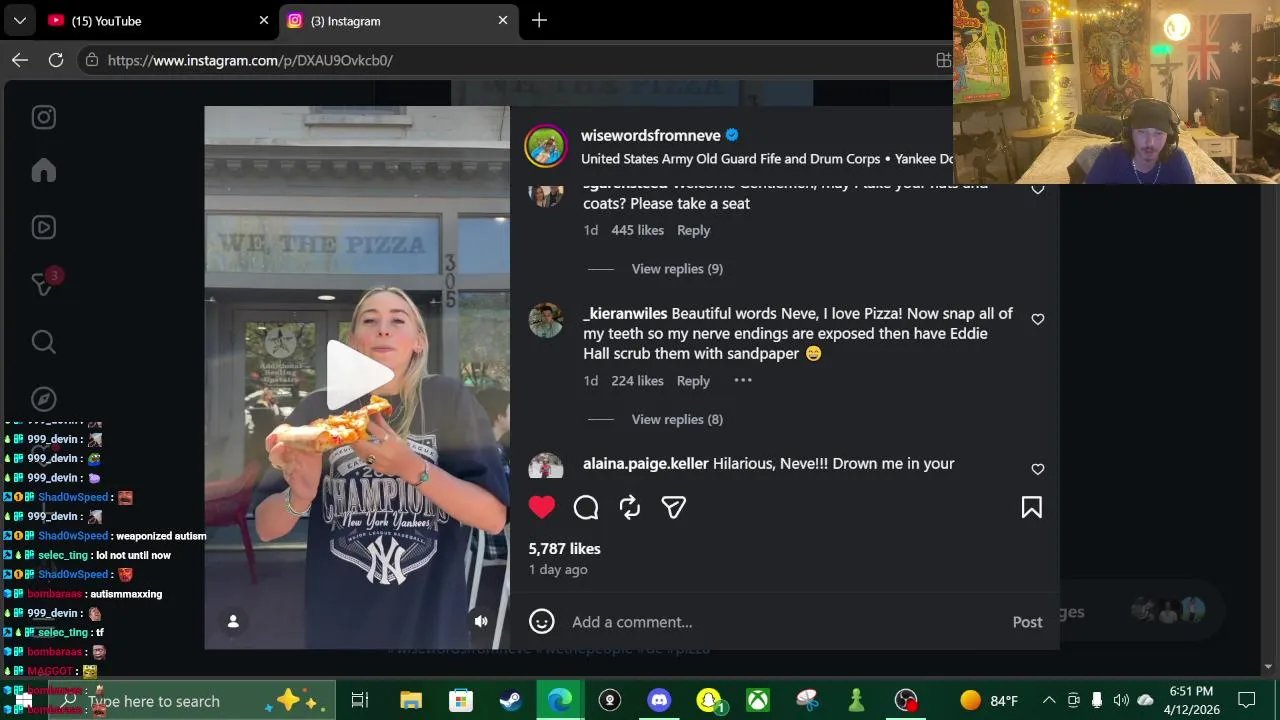The height and width of the screenshot is (720, 1280).
Task: Click the address bar URL
Action: pyautogui.click(x=250, y=60)
